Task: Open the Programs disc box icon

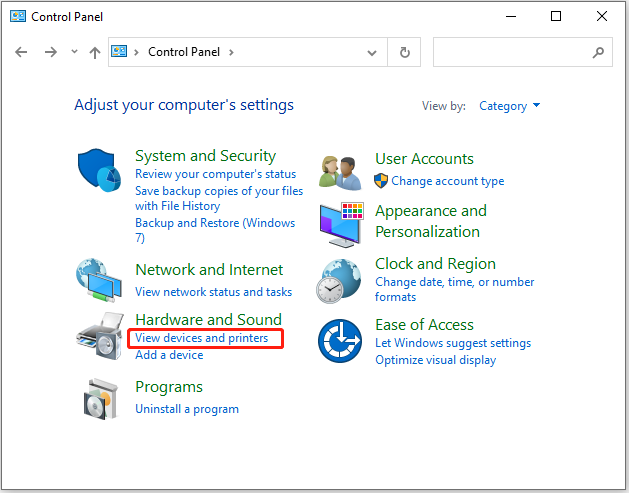Action: 101,399
